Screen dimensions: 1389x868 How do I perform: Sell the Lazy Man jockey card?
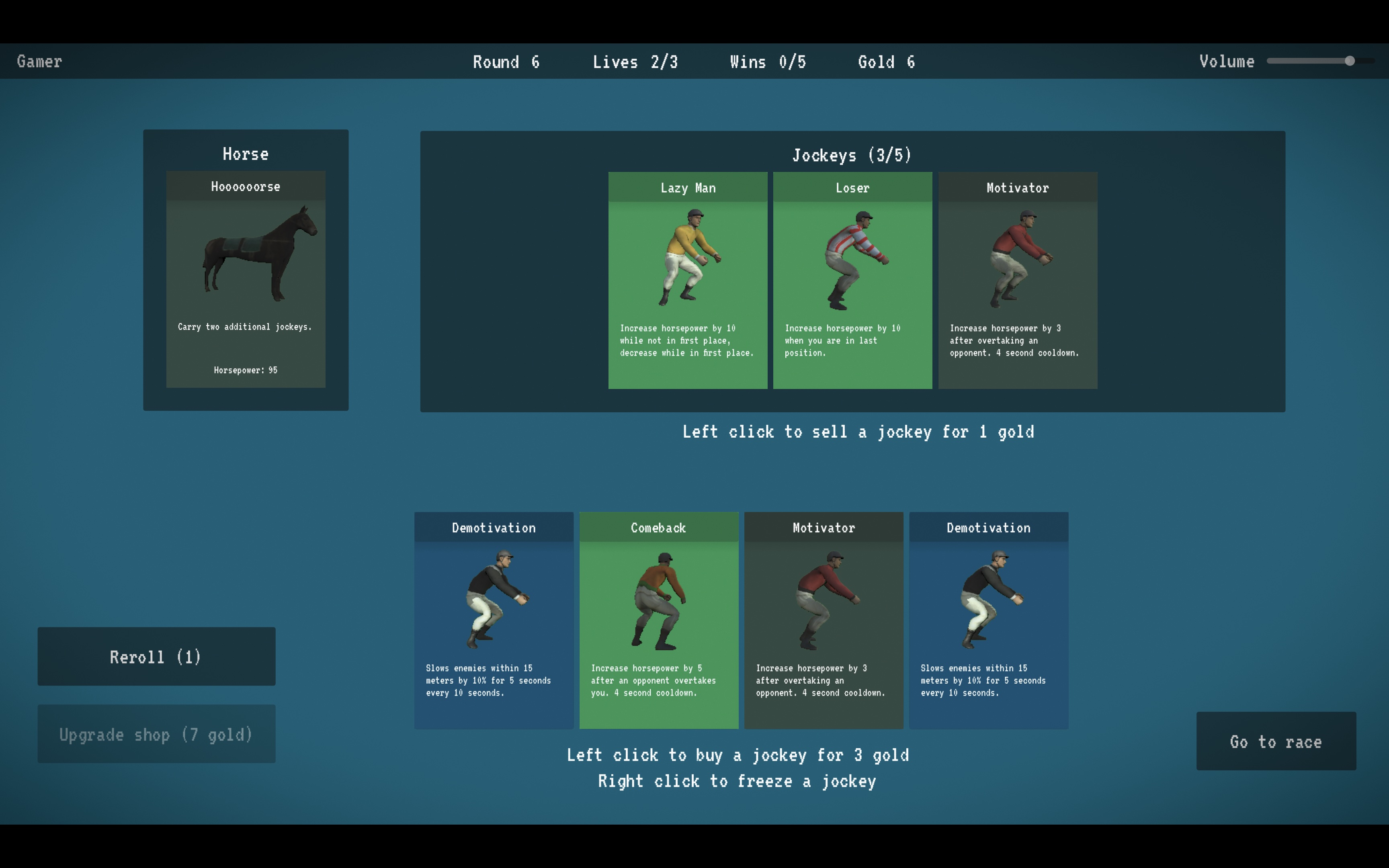coord(688,280)
